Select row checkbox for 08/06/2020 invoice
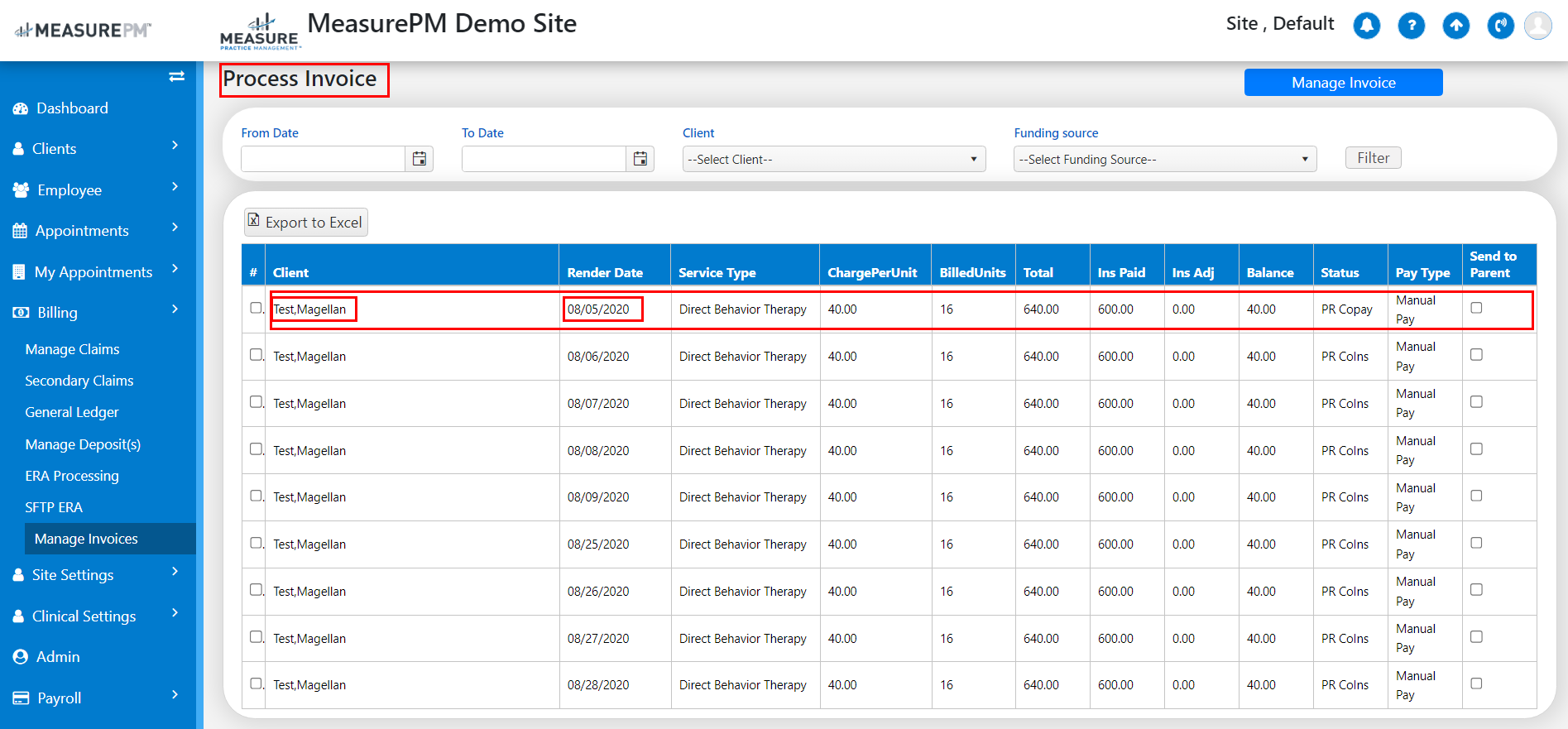Image resolution: width=1568 pixels, height=729 pixels. pos(256,355)
